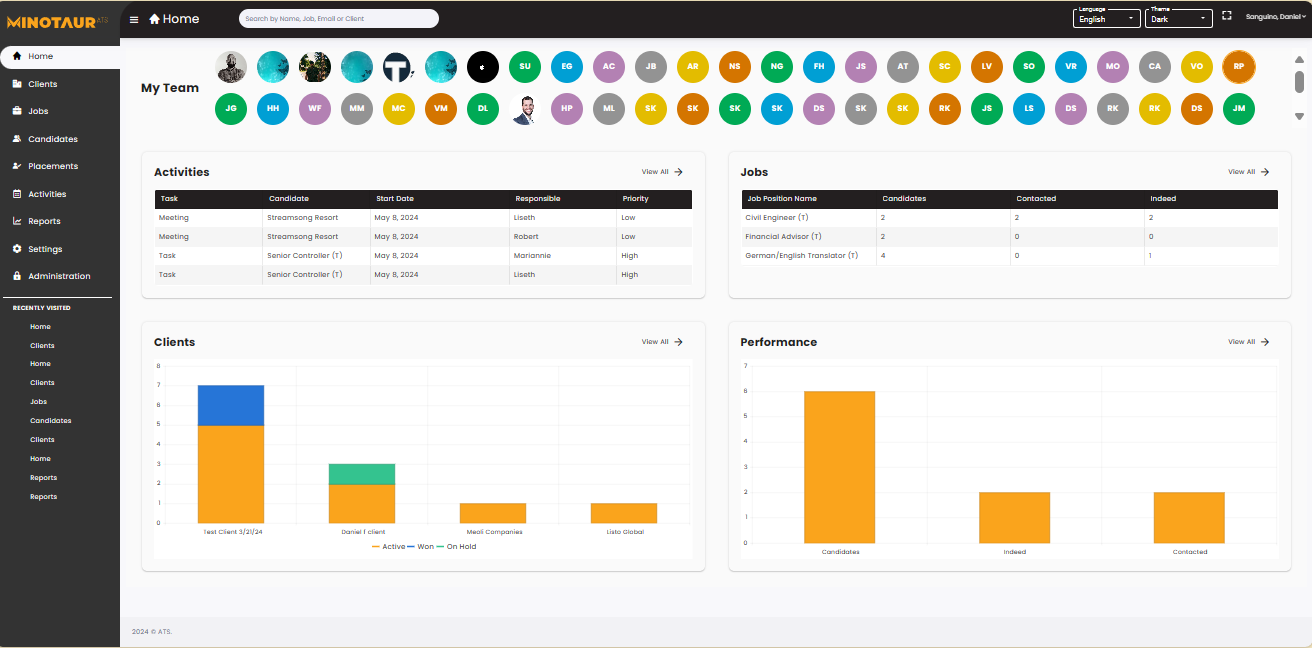Open the Theme dropdown
Viewport: 1312px width, 648px height.
coord(1178,18)
